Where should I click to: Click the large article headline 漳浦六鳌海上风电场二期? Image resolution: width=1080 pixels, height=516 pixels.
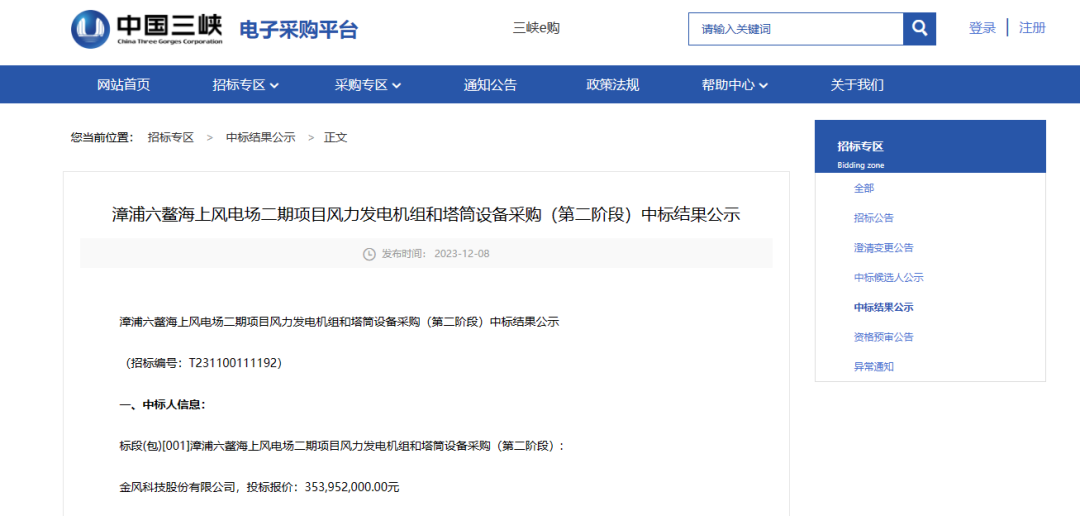[426, 214]
